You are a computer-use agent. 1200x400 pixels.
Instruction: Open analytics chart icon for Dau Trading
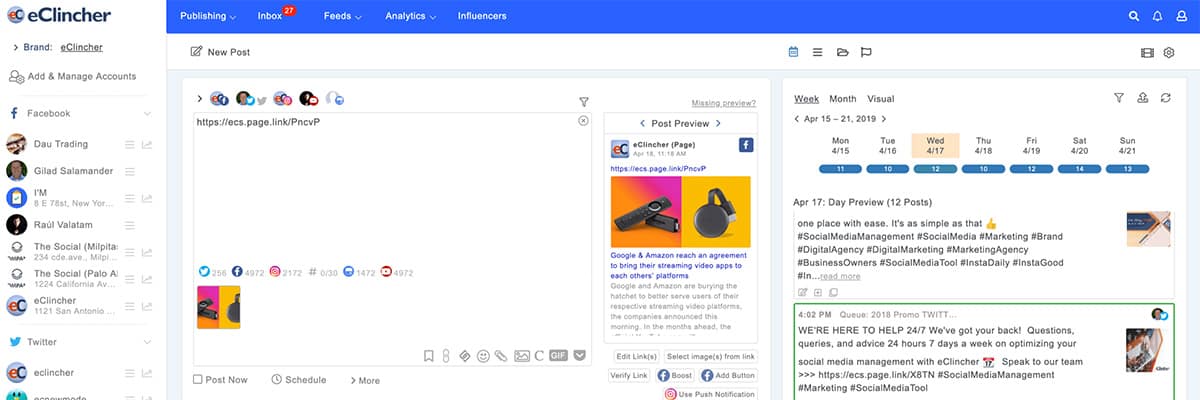[147, 145]
